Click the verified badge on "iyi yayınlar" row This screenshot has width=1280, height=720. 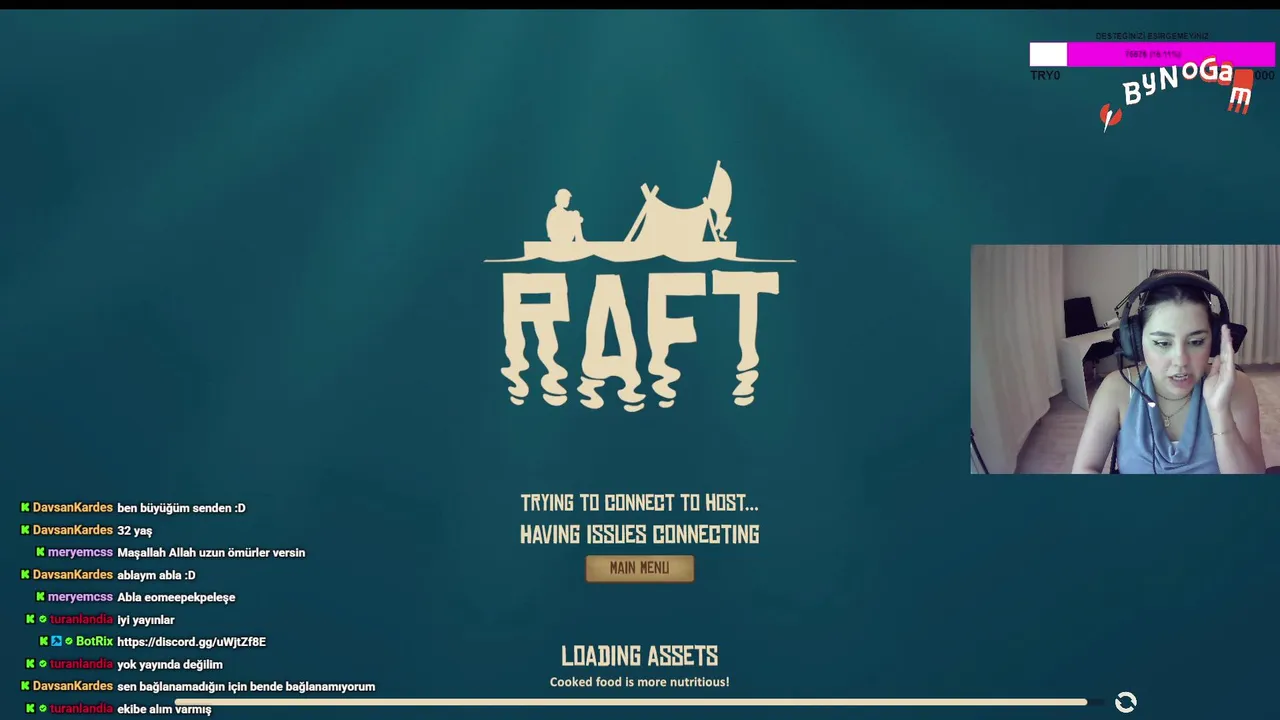43,620
